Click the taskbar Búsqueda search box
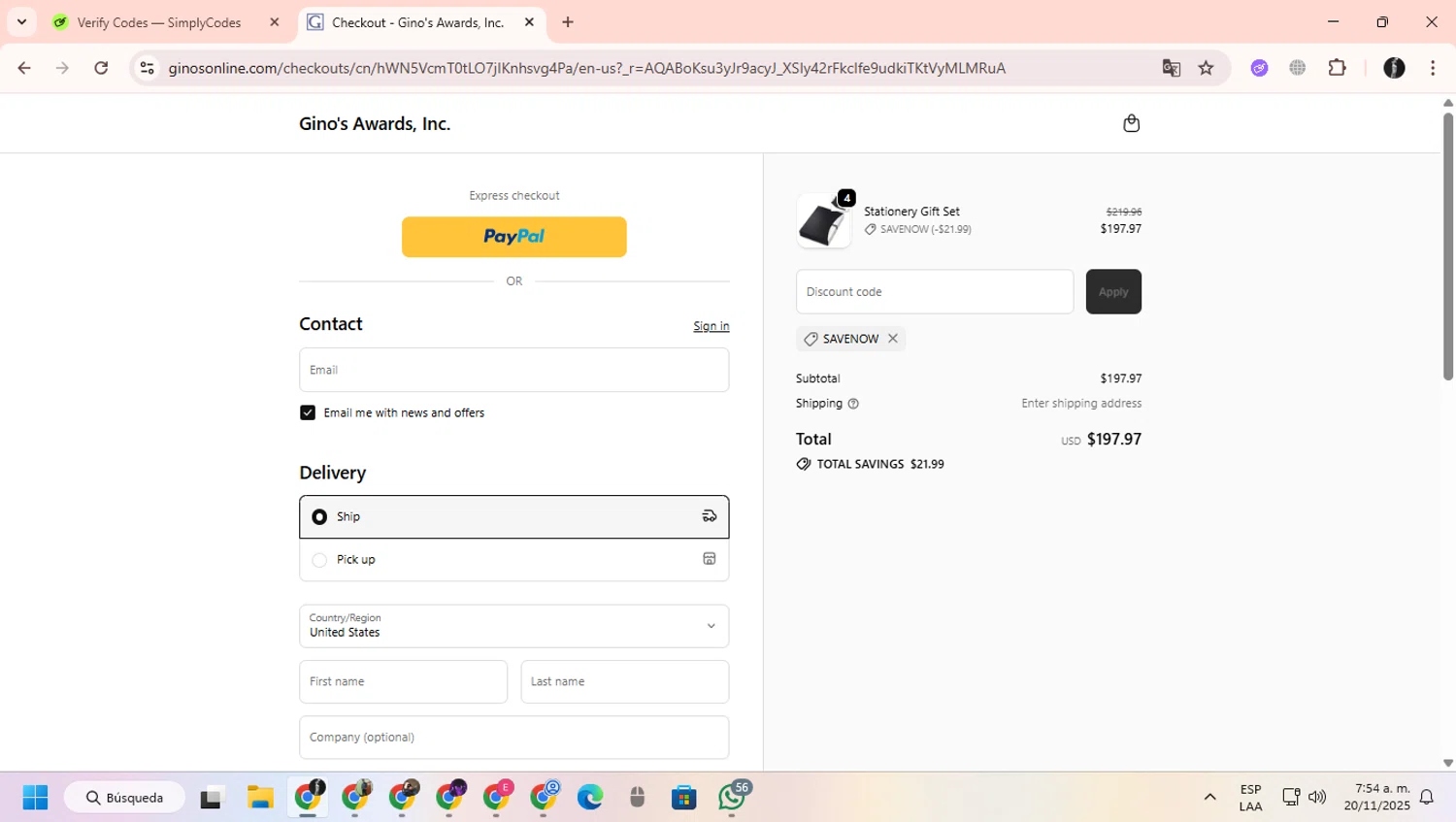1456x822 pixels. 125,798
